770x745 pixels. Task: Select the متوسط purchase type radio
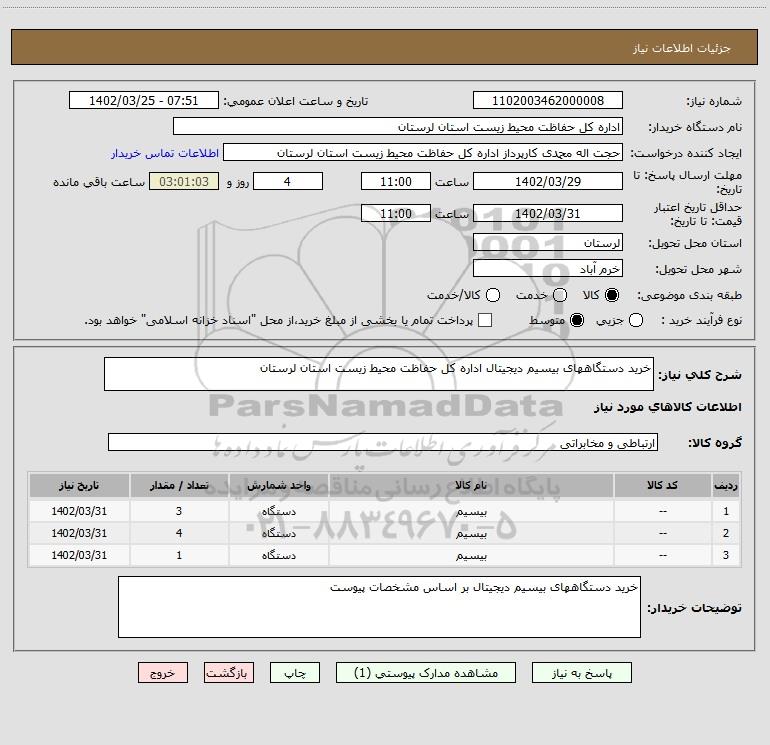coord(577,320)
